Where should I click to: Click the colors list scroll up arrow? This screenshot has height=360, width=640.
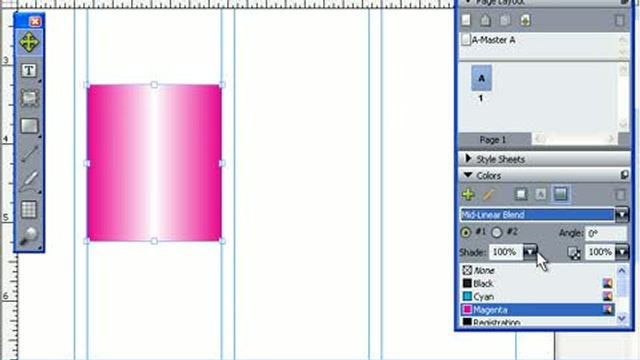(x=622, y=270)
